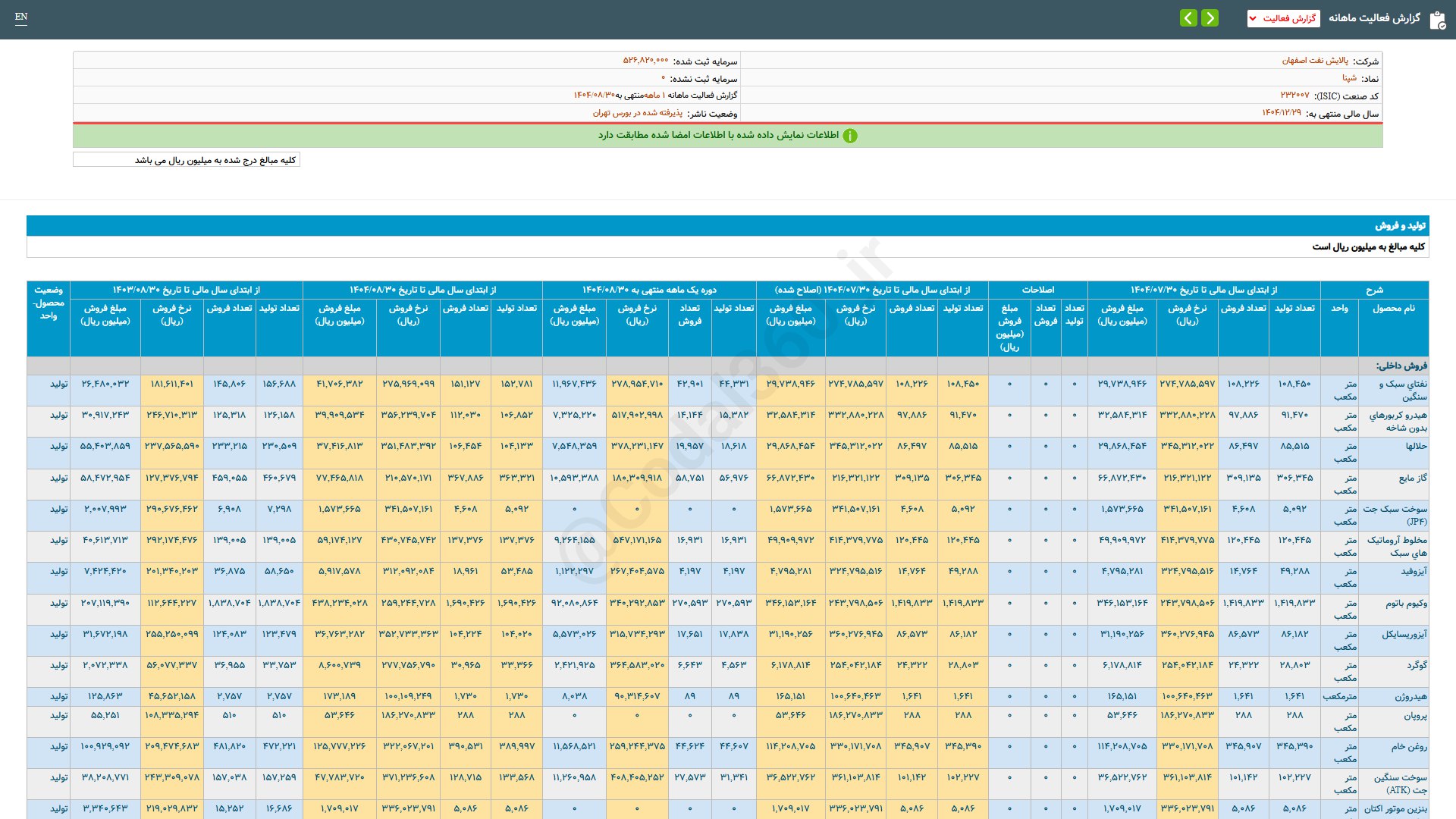The image size is (1456, 819).
Task: Switch language with the EN link
Action: click(21, 17)
